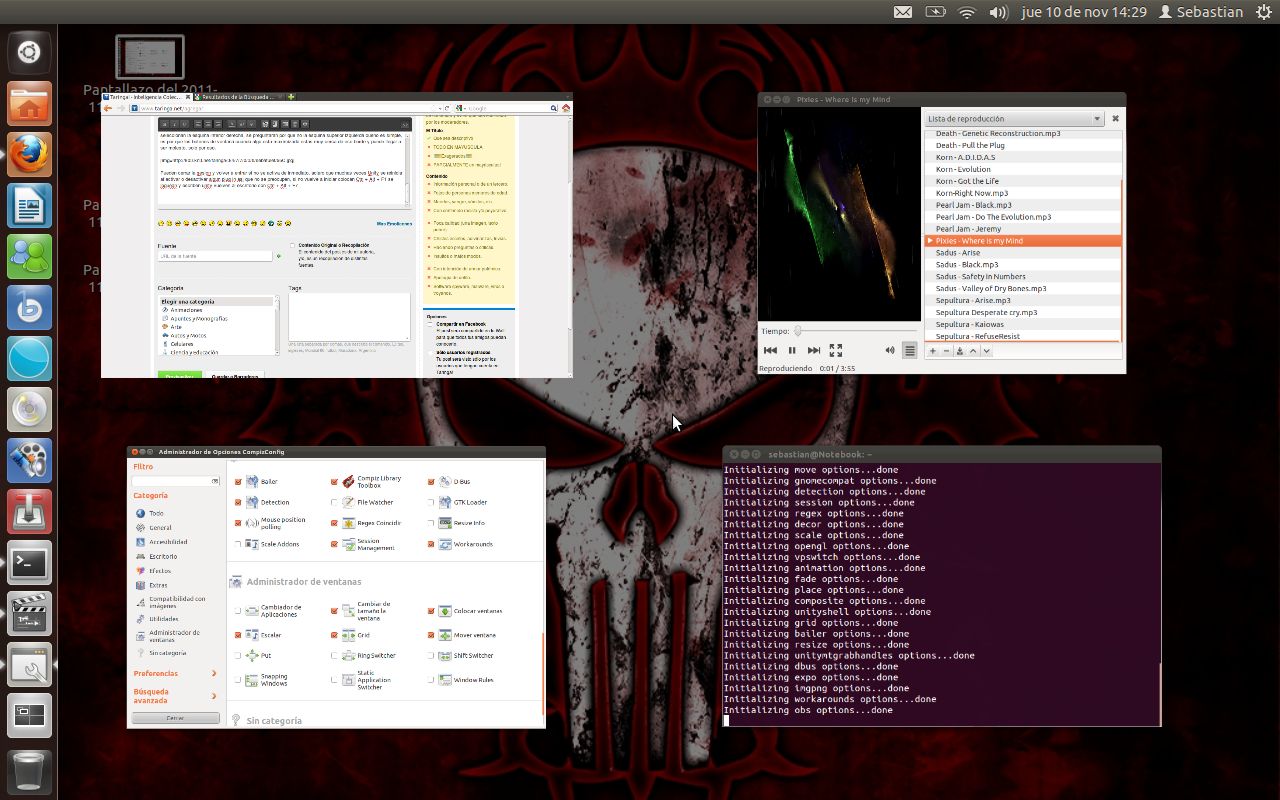Open the Colocar ventanas plugin settings

[x=470, y=610]
